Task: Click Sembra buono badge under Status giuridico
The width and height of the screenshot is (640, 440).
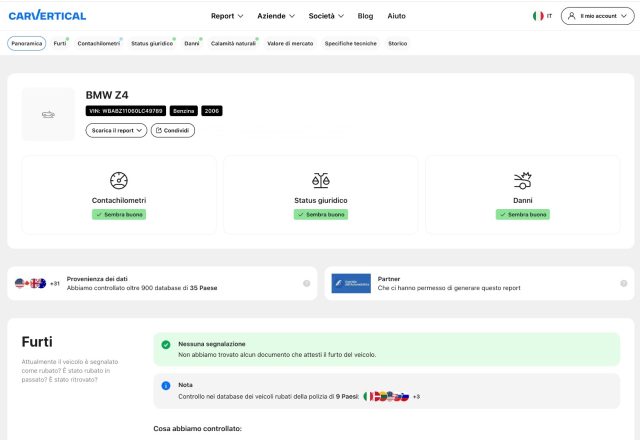Action: pyautogui.click(x=321, y=214)
